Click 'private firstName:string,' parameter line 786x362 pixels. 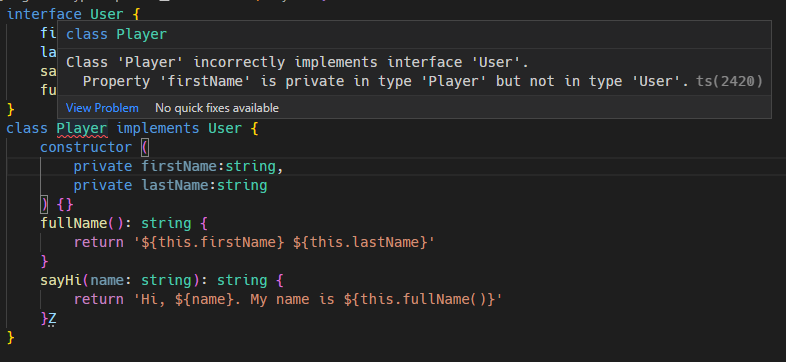tap(178, 166)
